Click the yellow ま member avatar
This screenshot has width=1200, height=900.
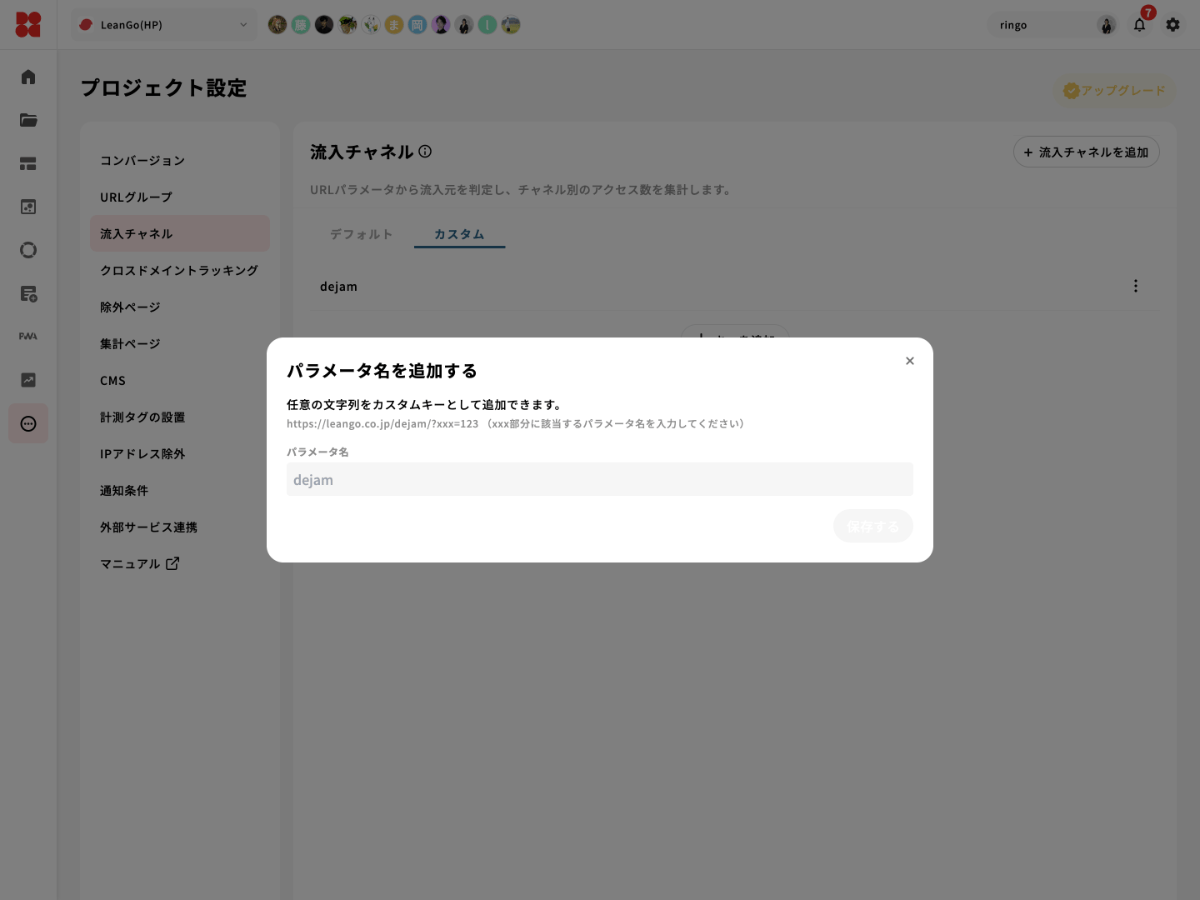coord(394,25)
